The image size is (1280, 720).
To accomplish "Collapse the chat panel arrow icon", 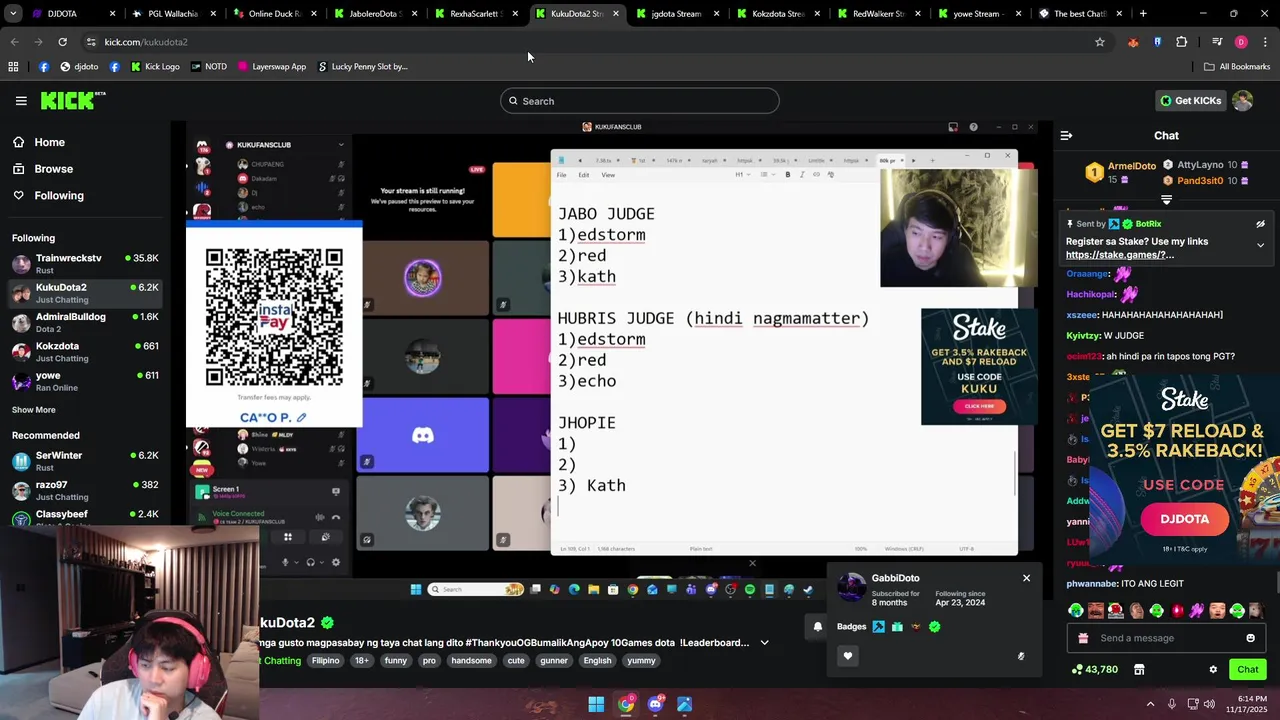I will pyautogui.click(x=1066, y=135).
